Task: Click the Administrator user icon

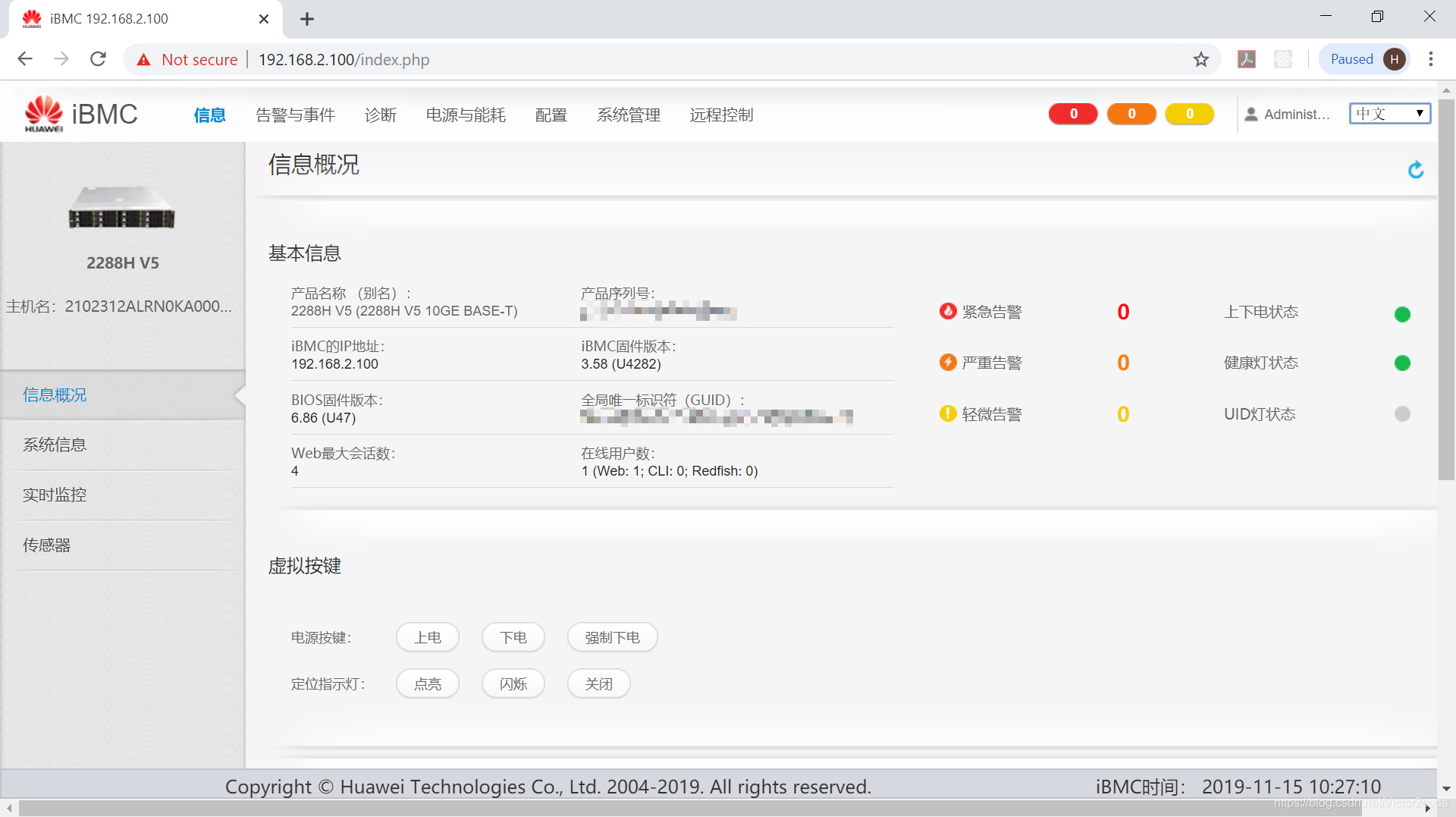Action: pos(1251,115)
